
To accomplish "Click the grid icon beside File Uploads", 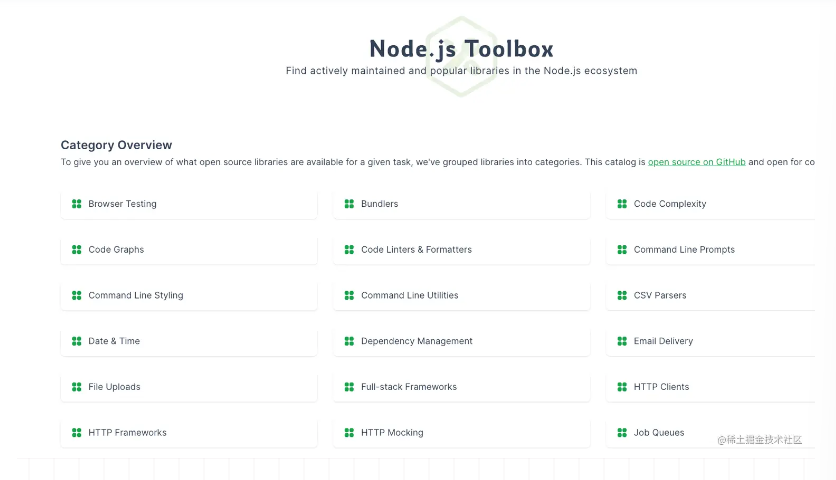I will coord(76,387).
